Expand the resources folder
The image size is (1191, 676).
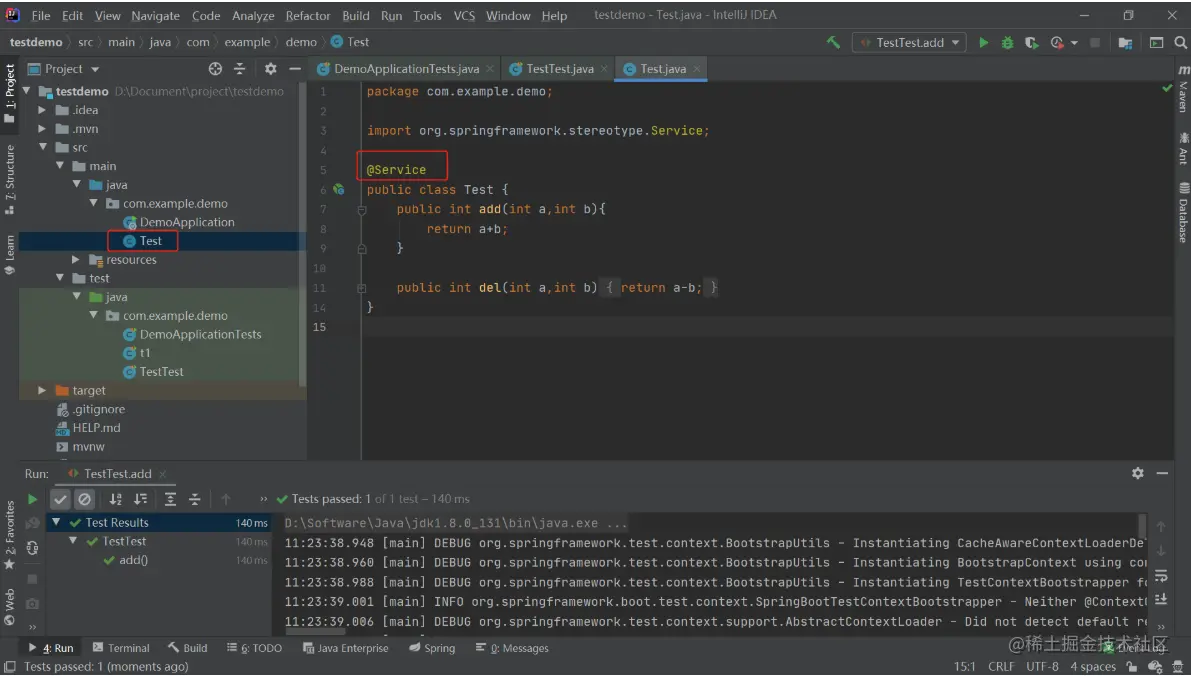[76, 260]
